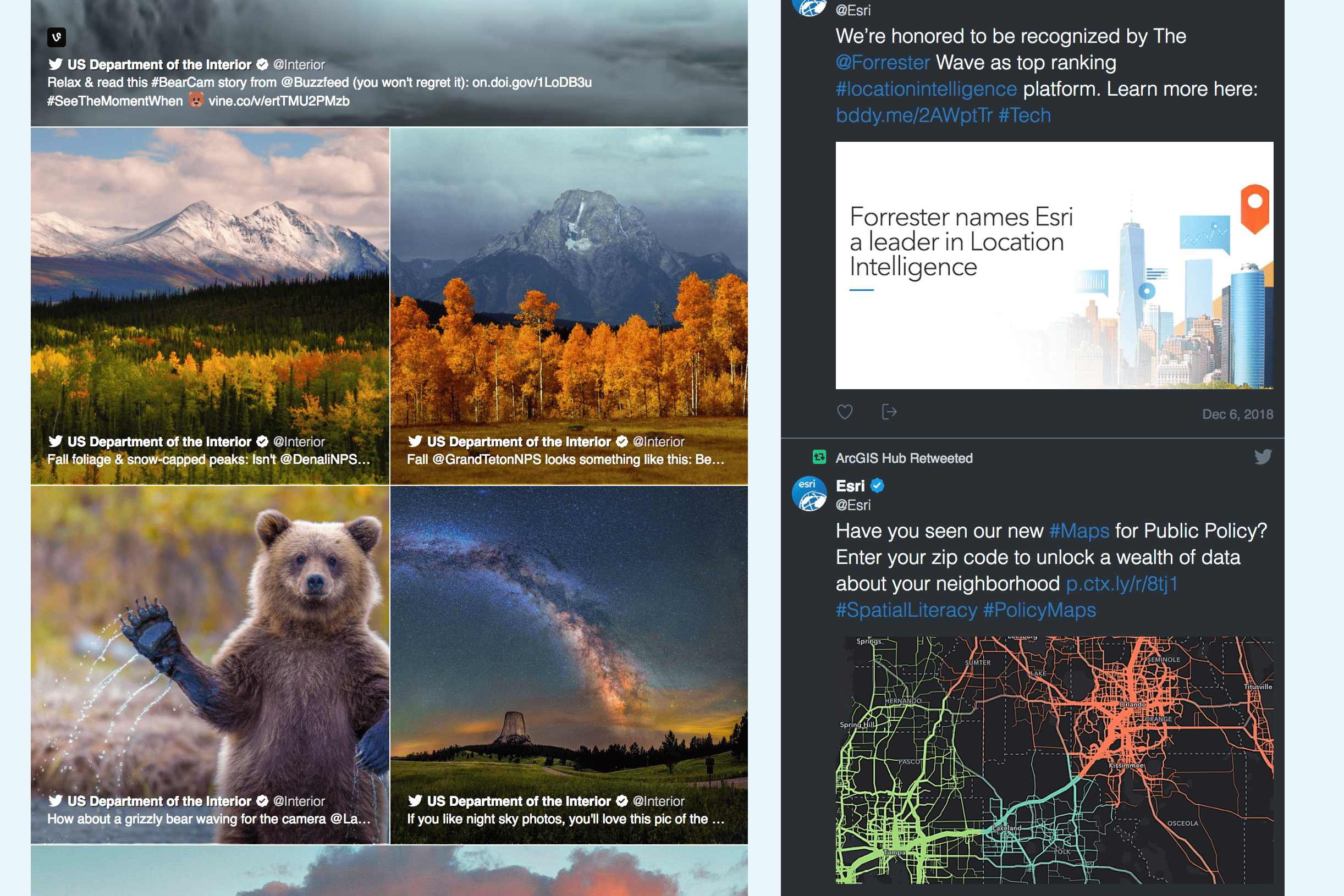
Task: Visit the p.ctx.ly/r/8tj1 link
Action: (x=1122, y=583)
